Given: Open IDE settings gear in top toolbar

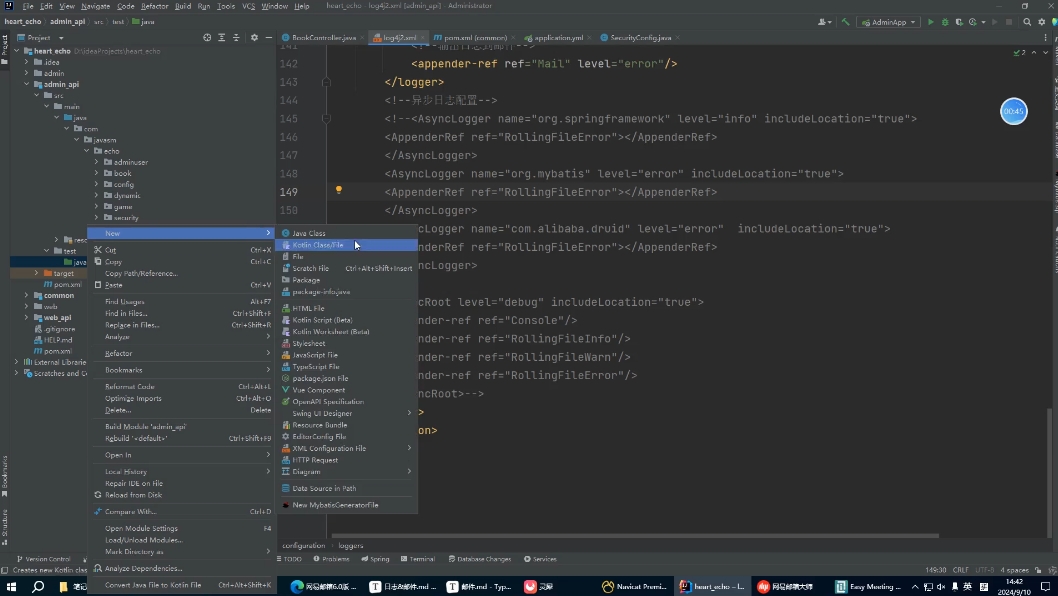Looking at the screenshot, I should (x=1042, y=22).
